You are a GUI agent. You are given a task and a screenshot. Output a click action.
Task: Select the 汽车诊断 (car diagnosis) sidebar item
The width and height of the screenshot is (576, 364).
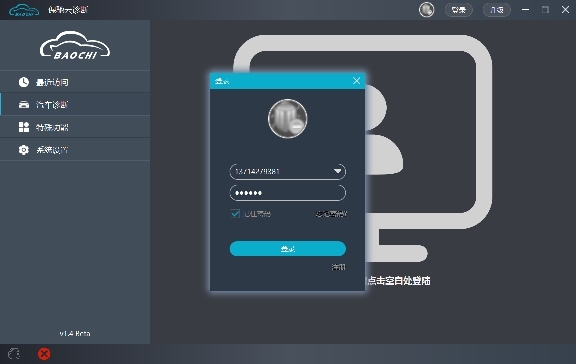click(x=75, y=105)
